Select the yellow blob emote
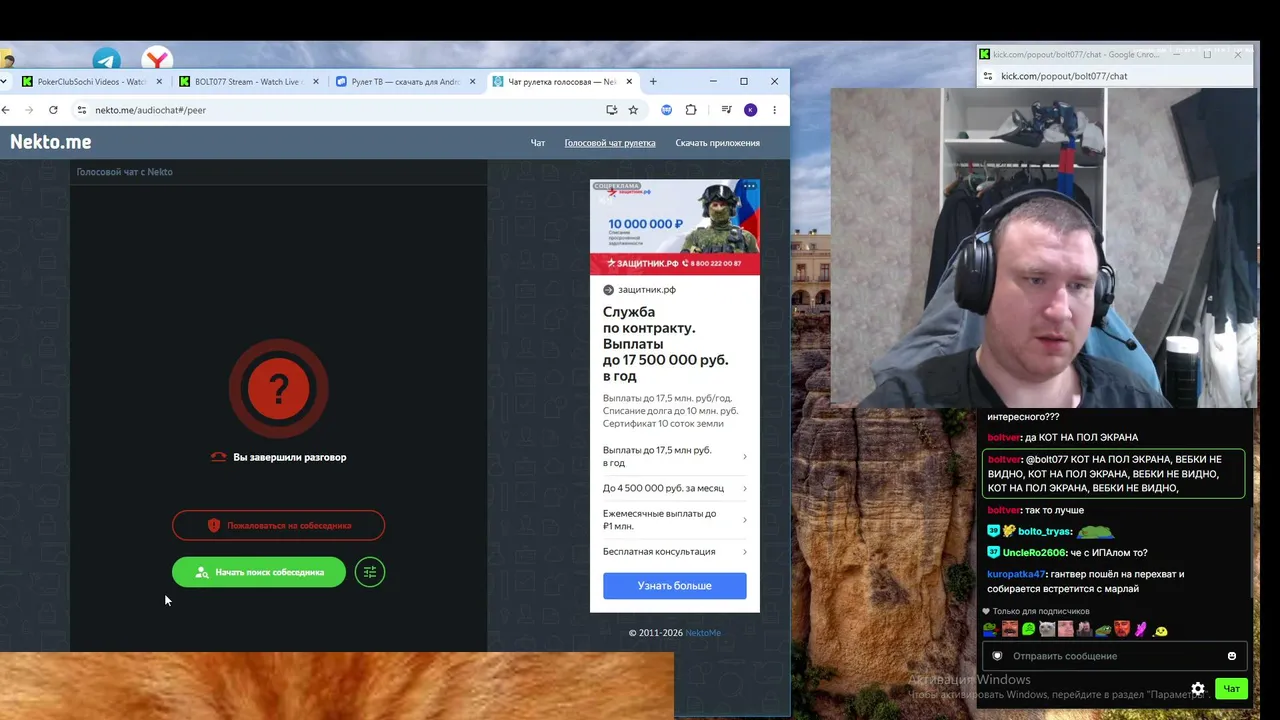1280x720 pixels. 1161,631
